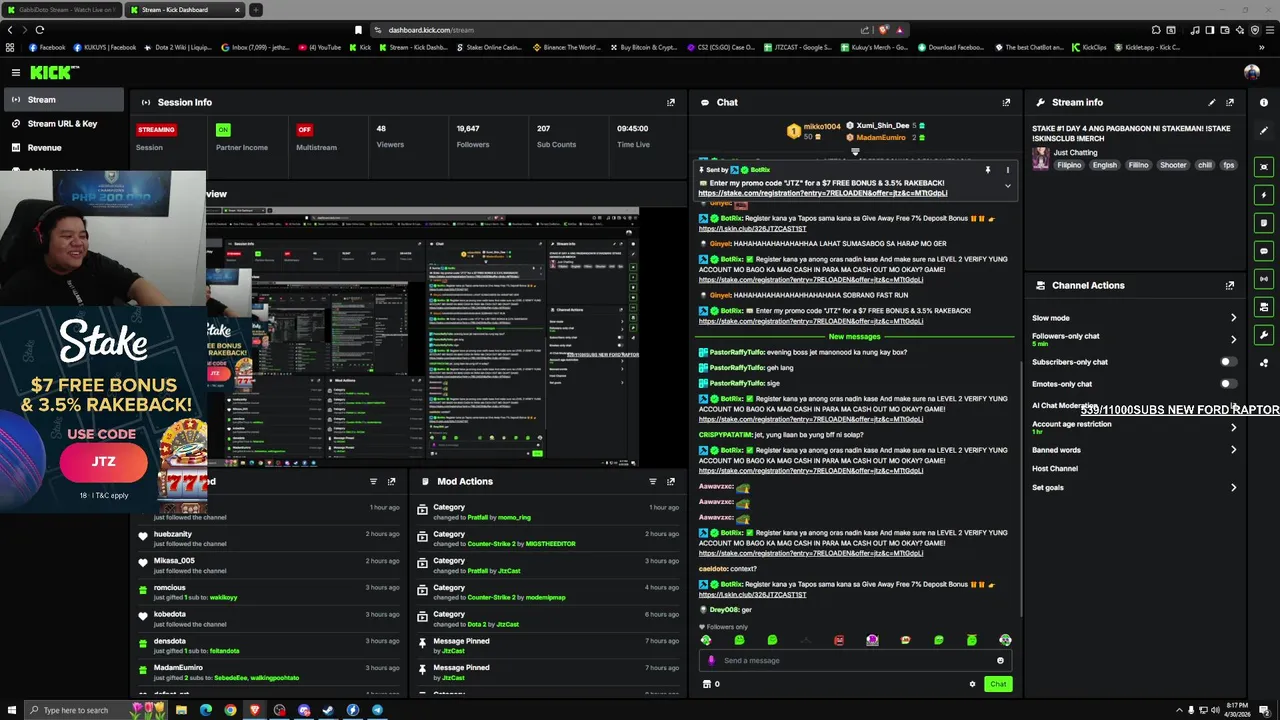Expand the chat top gifters arrow

[x=855, y=152]
